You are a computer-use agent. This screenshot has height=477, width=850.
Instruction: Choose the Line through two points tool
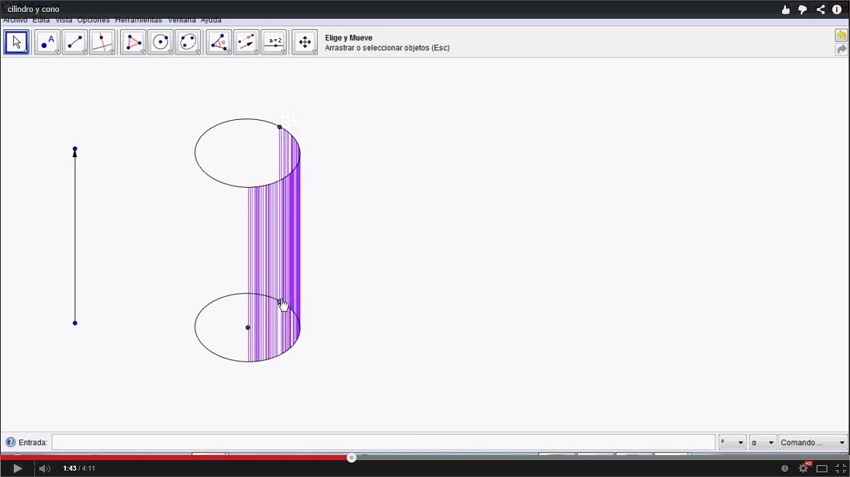tap(75, 42)
